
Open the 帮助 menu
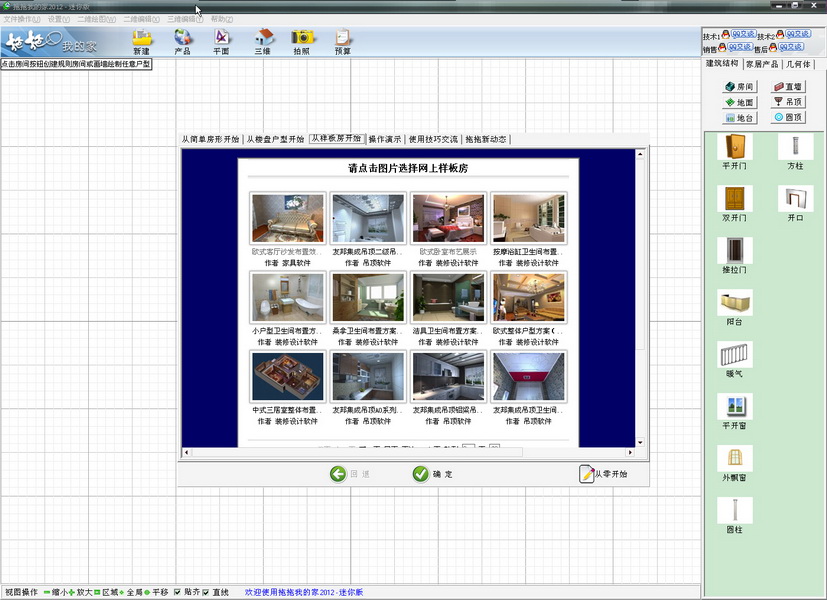coord(222,19)
